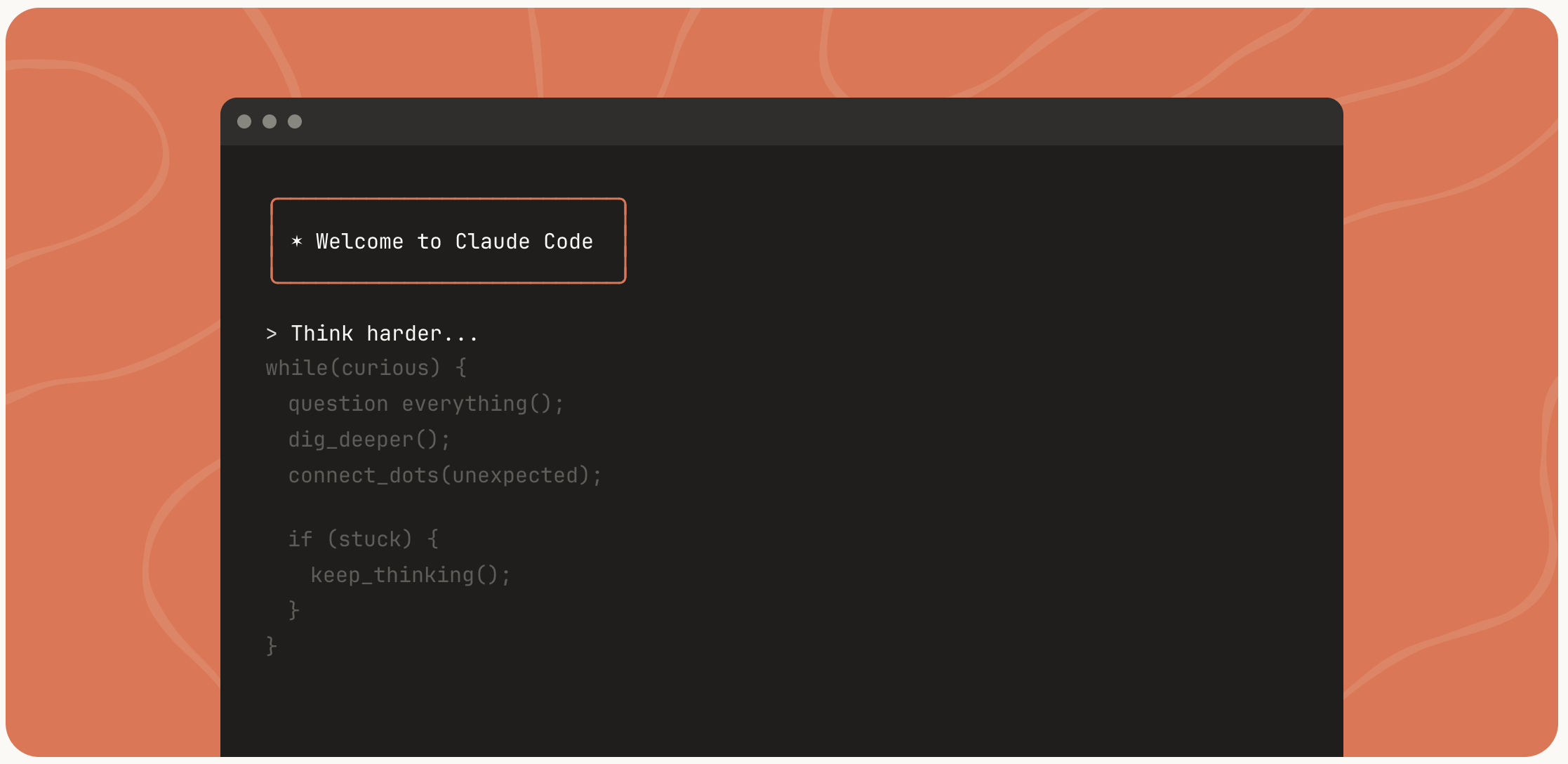Click the 'if (stuck) {' code line
Screen dimensions: 1568x764
coord(364,539)
